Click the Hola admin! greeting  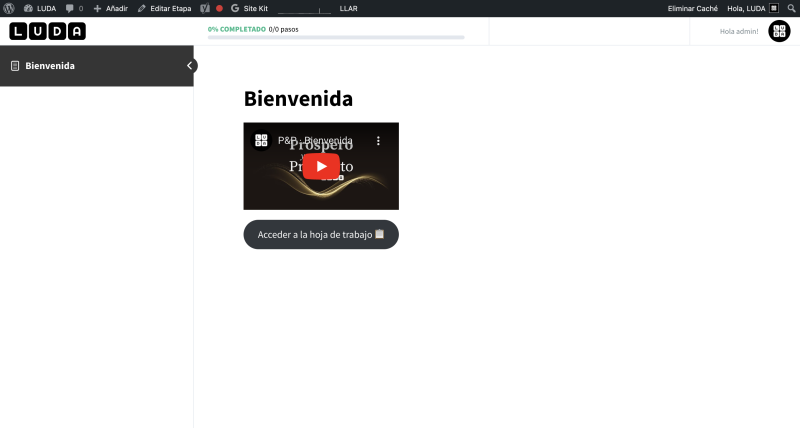(x=739, y=31)
